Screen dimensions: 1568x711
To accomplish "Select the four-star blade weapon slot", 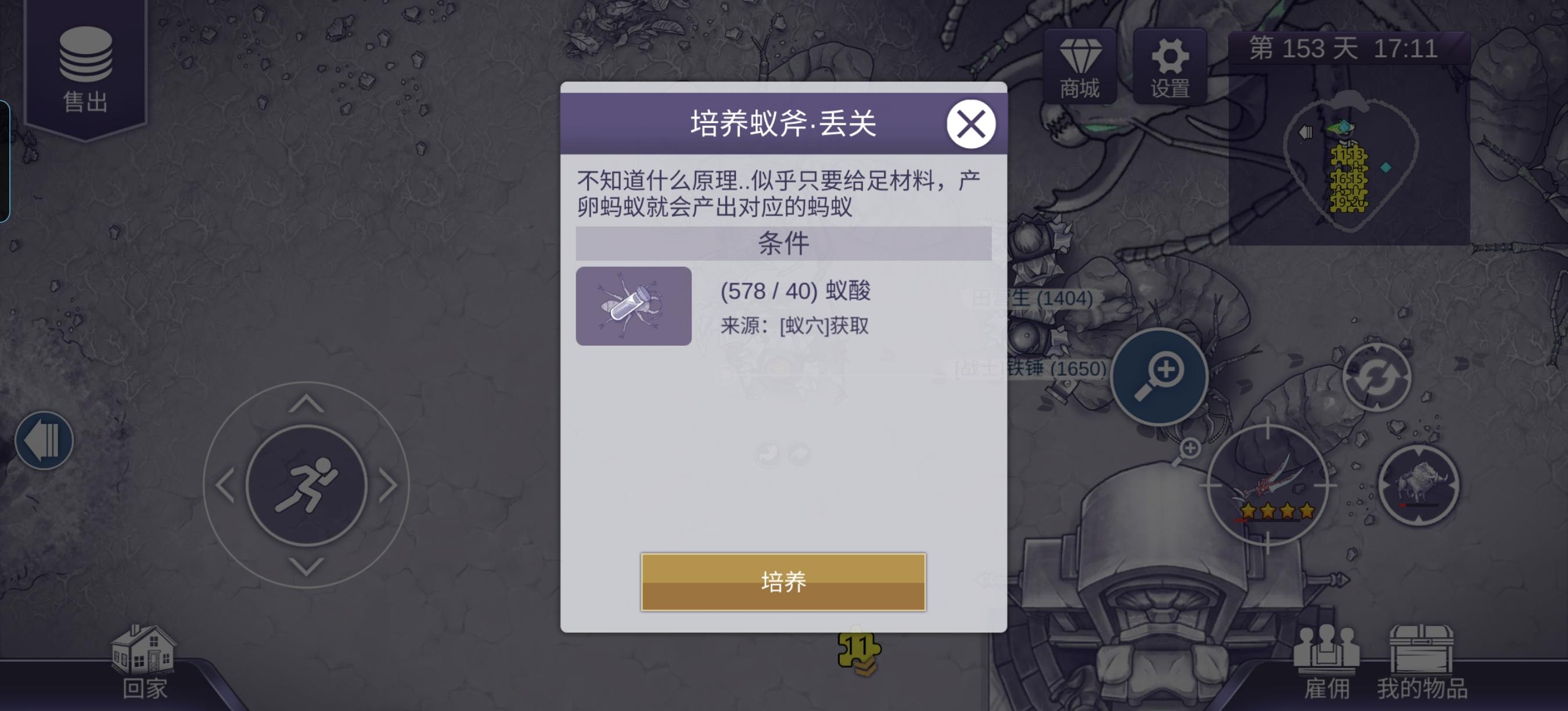I will point(1268,485).
